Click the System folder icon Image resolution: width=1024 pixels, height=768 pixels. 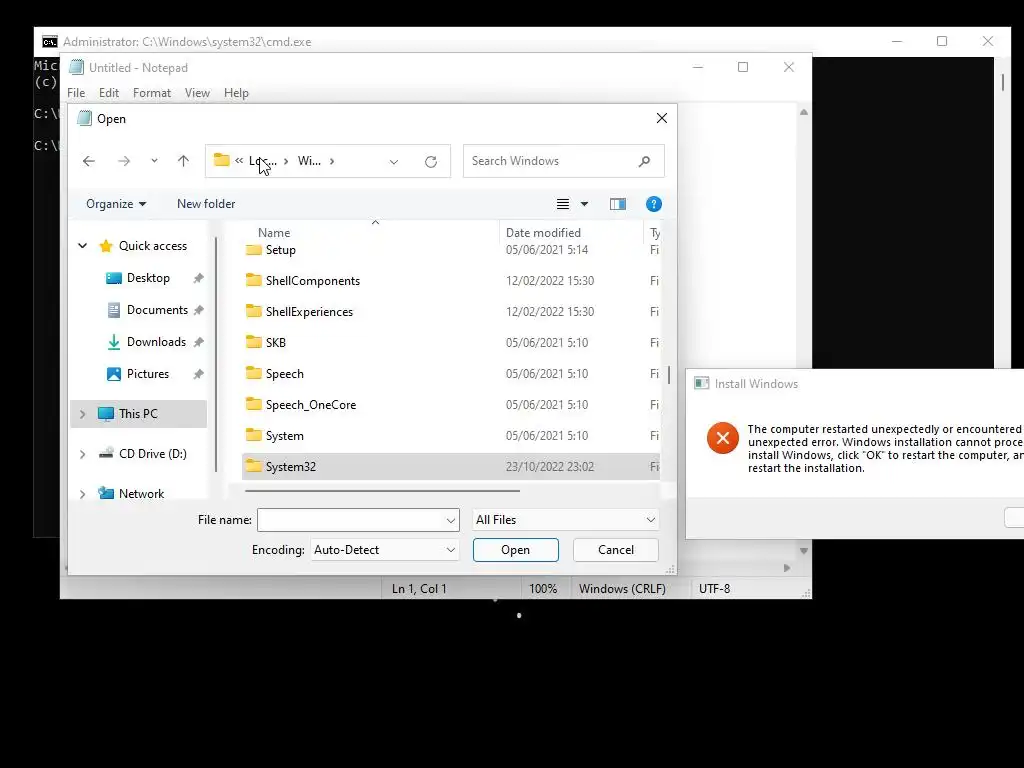(253, 435)
